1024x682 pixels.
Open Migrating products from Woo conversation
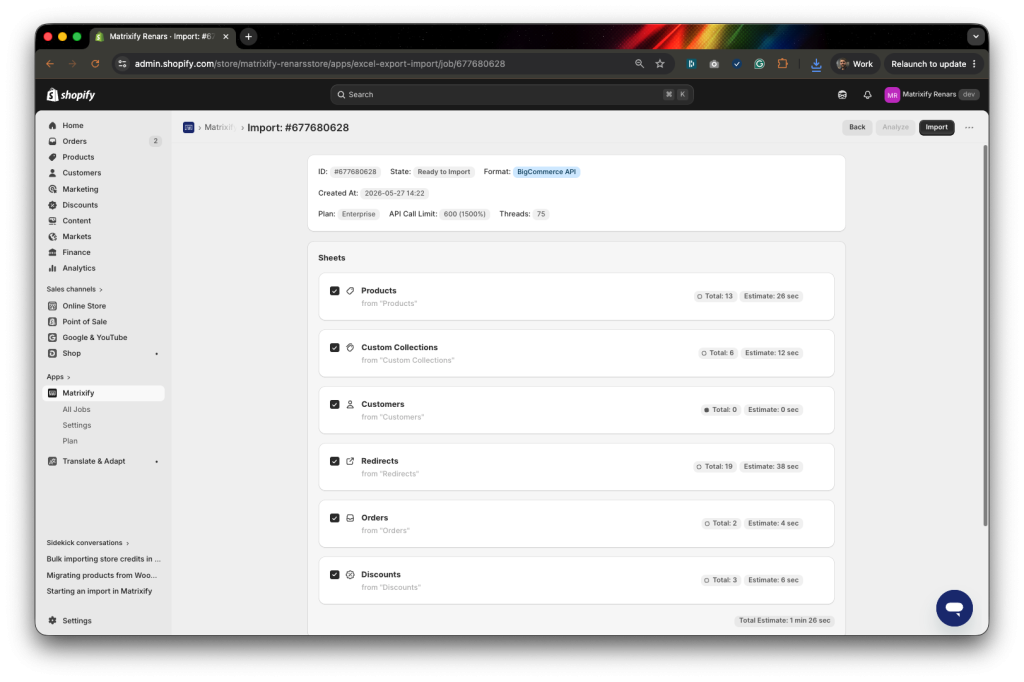102,576
